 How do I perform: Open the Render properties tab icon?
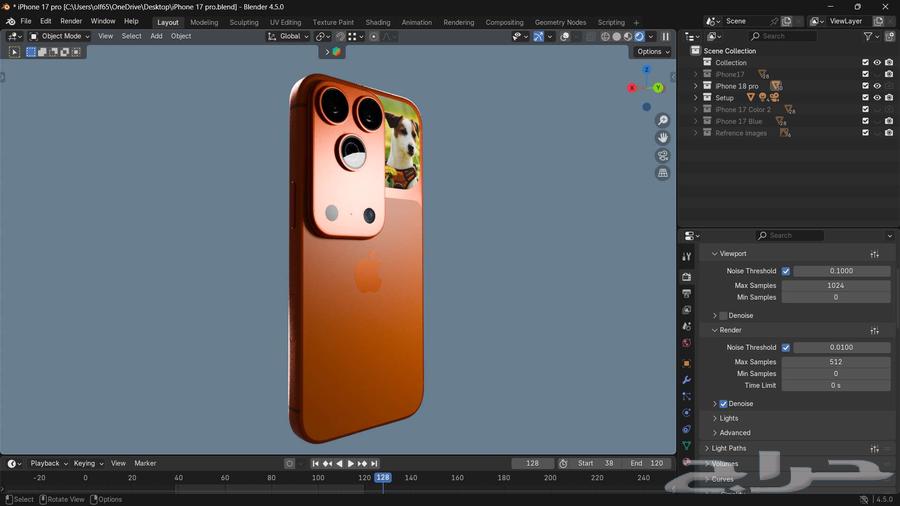[686, 277]
